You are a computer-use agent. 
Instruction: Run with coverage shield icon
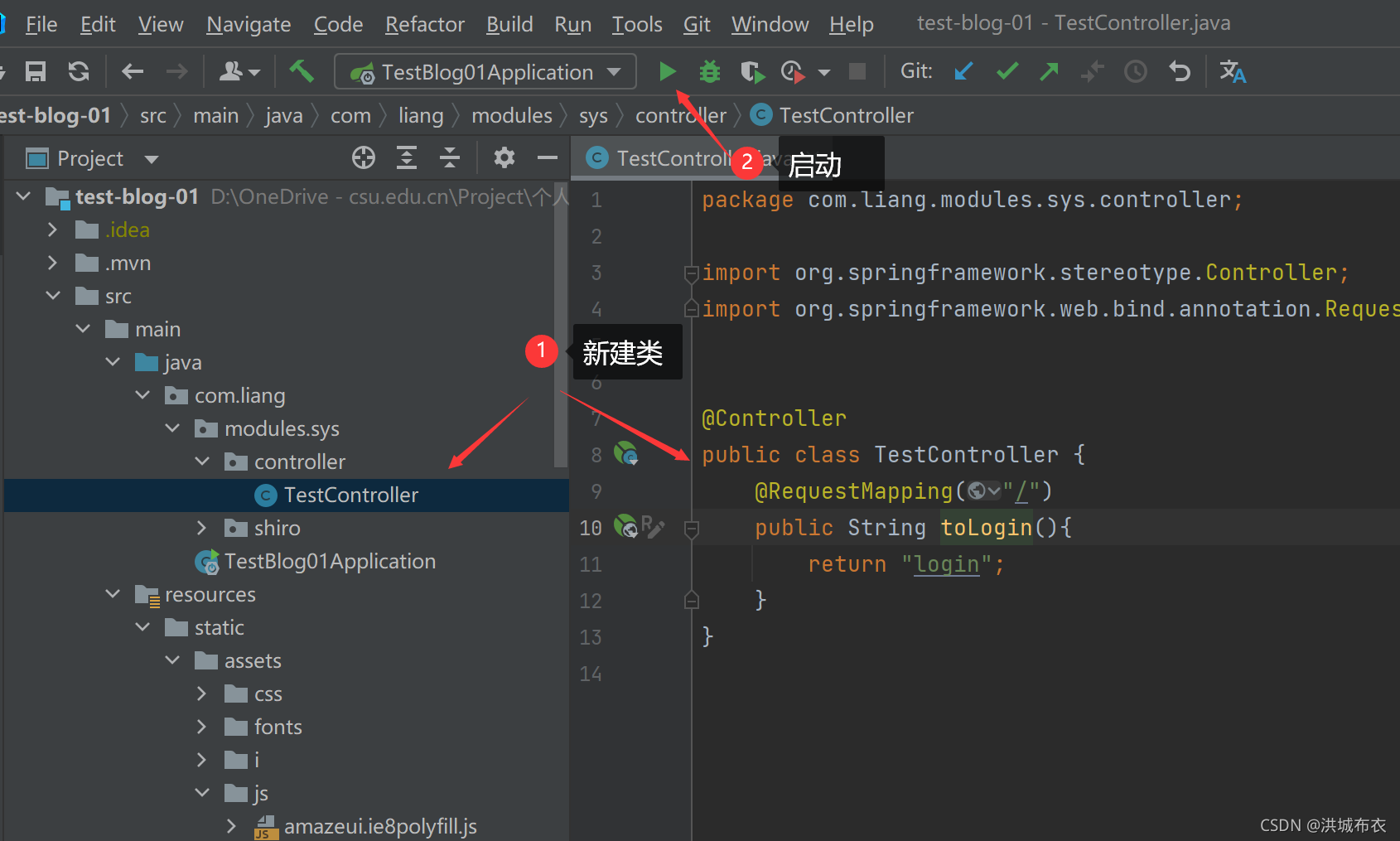coord(752,72)
